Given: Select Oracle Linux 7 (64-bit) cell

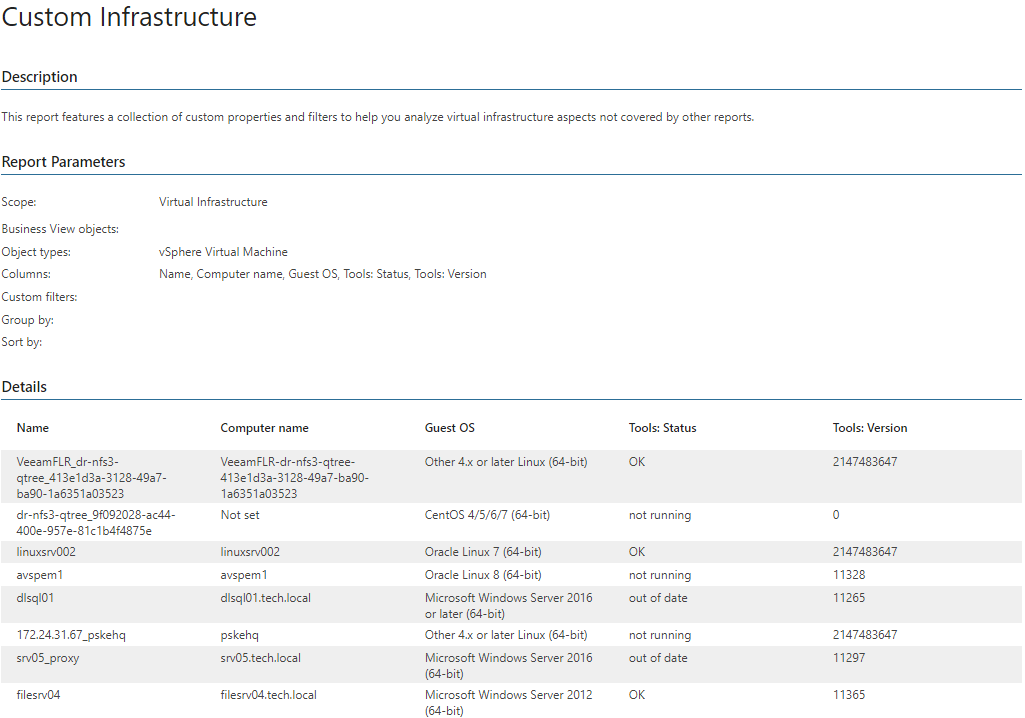Looking at the screenshot, I should (482, 552).
